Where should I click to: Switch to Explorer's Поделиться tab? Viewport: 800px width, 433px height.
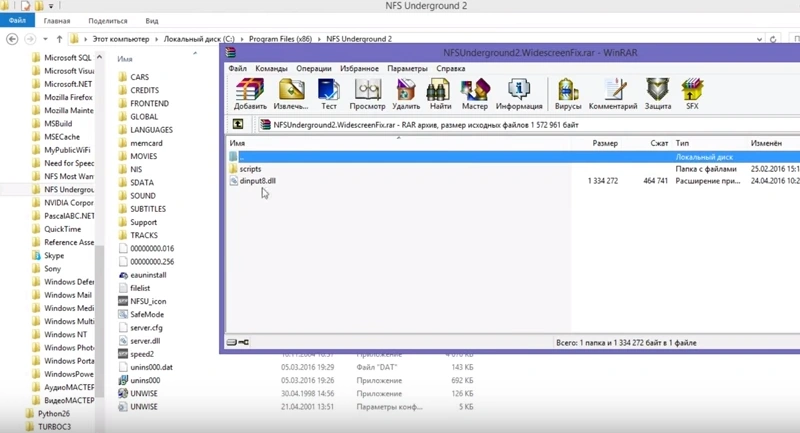[108, 21]
